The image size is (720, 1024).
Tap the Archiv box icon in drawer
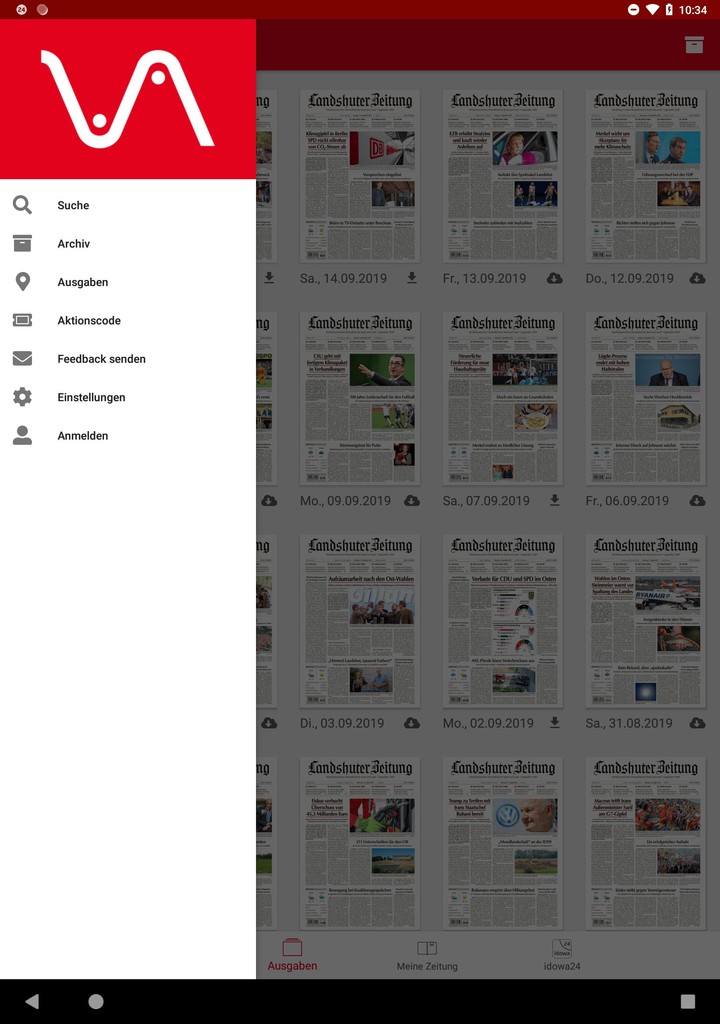[x=22, y=244]
